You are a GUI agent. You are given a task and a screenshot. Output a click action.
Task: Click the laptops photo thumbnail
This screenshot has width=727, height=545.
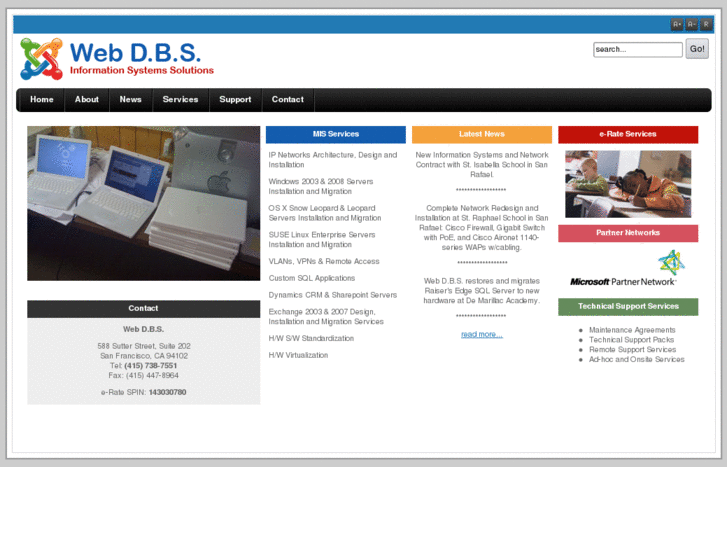(x=144, y=203)
